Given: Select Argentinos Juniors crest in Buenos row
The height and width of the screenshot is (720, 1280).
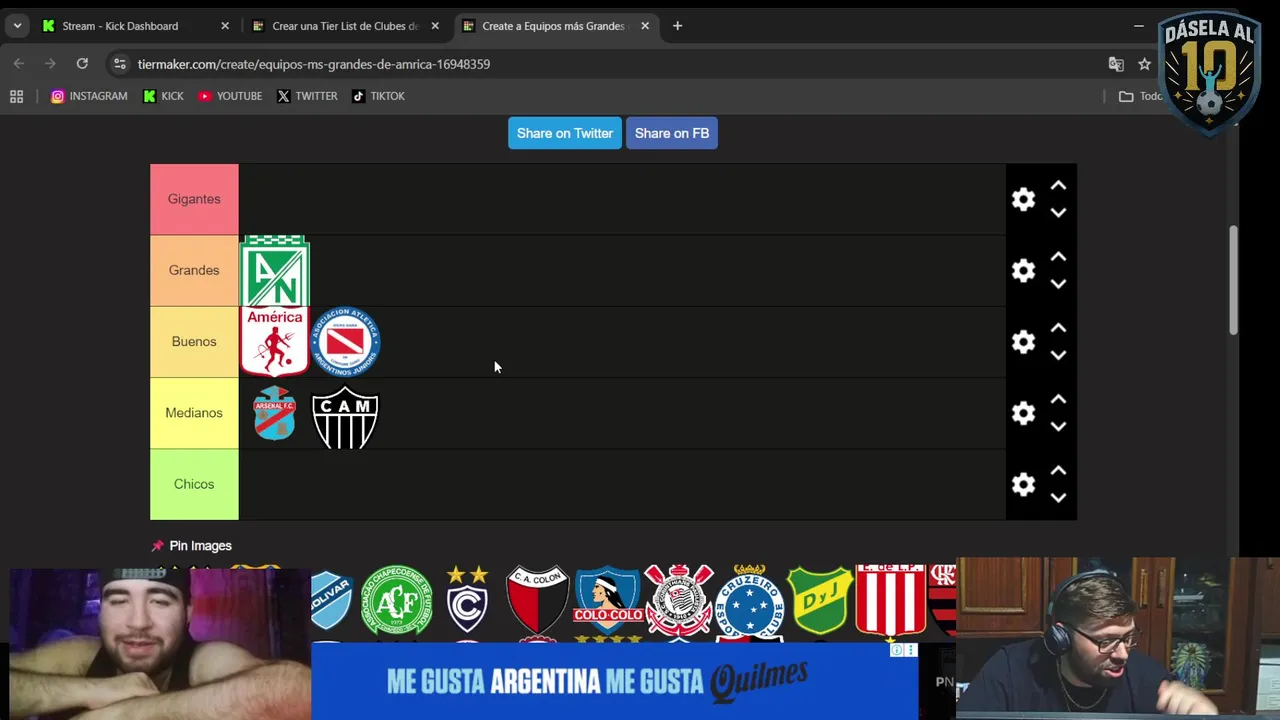Looking at the screenshot, I should click(x=345, y=342).
